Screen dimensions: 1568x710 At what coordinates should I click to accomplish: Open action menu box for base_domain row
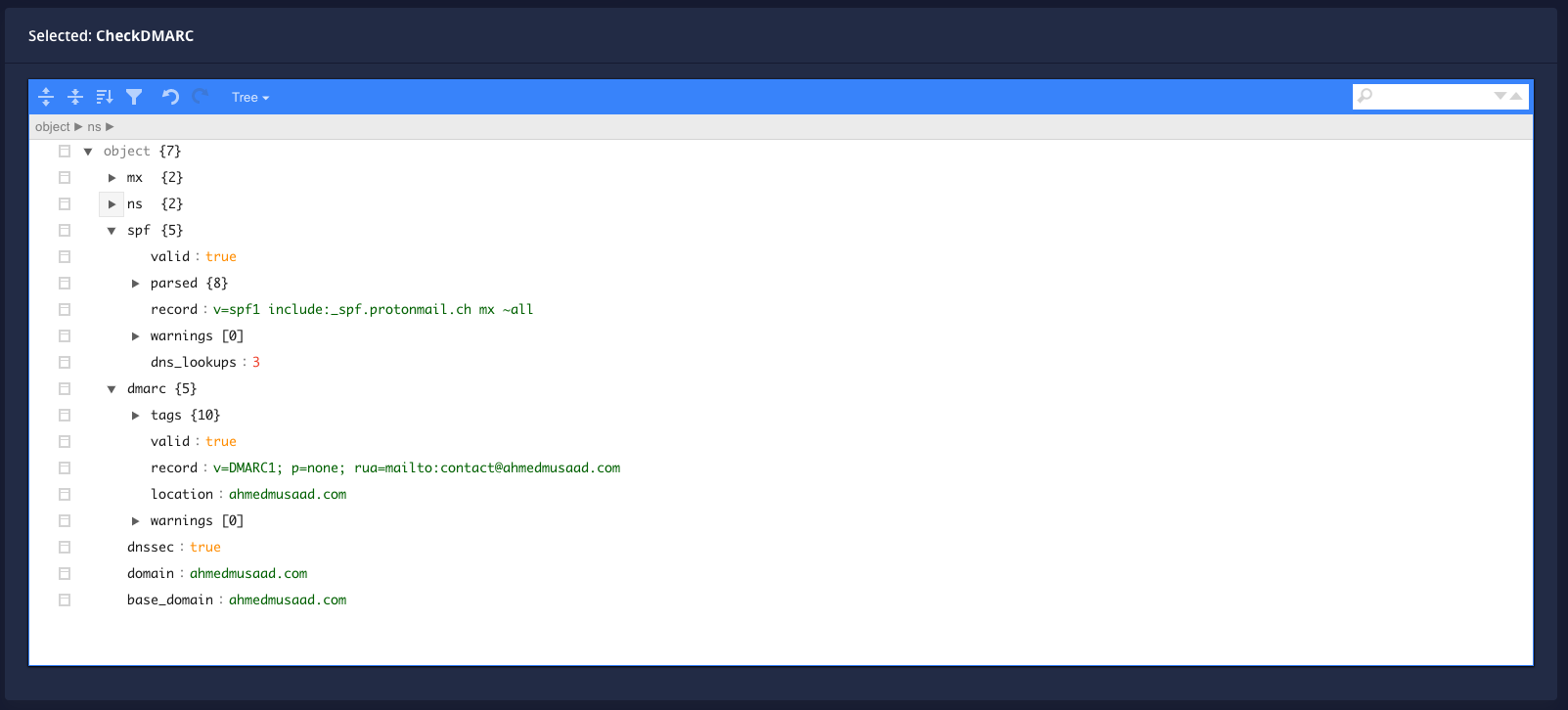[x=65, y=600]
